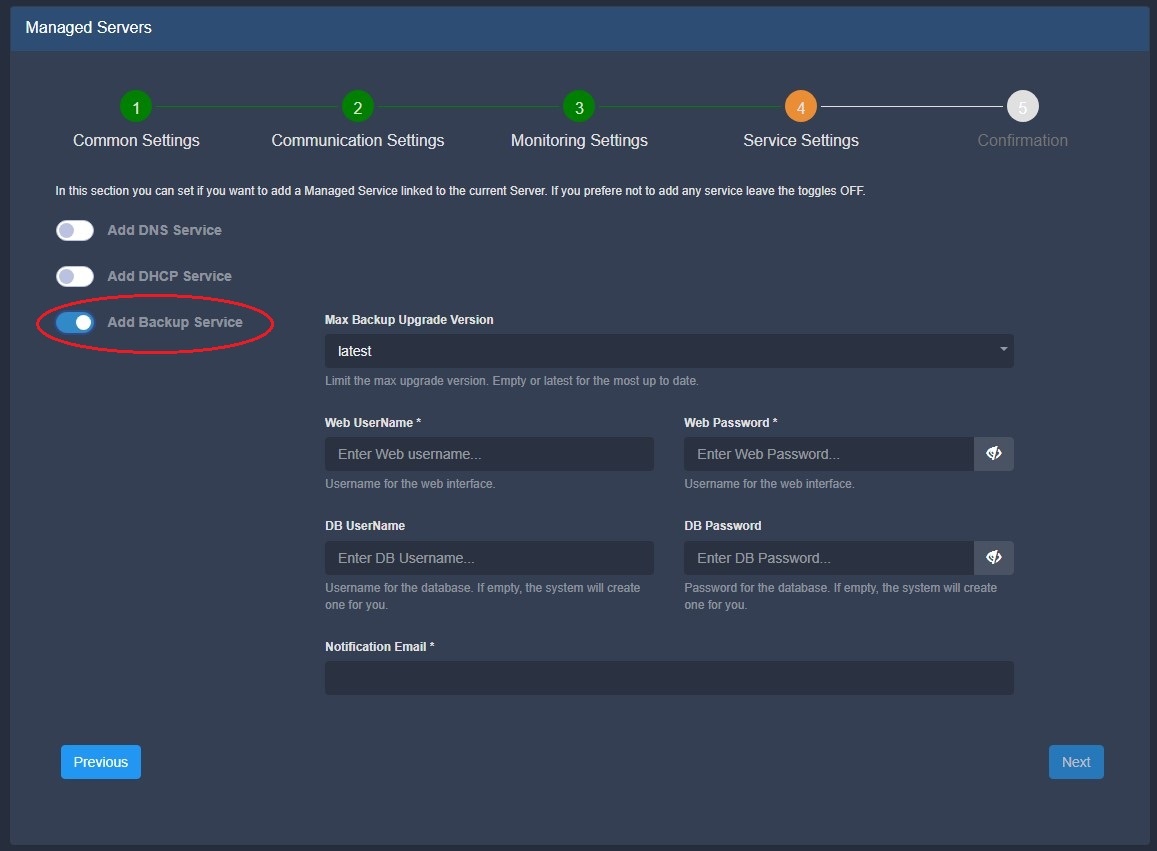Click step 2 Communication Settings circle
The image size is (1157, 851).
[357, 106]
